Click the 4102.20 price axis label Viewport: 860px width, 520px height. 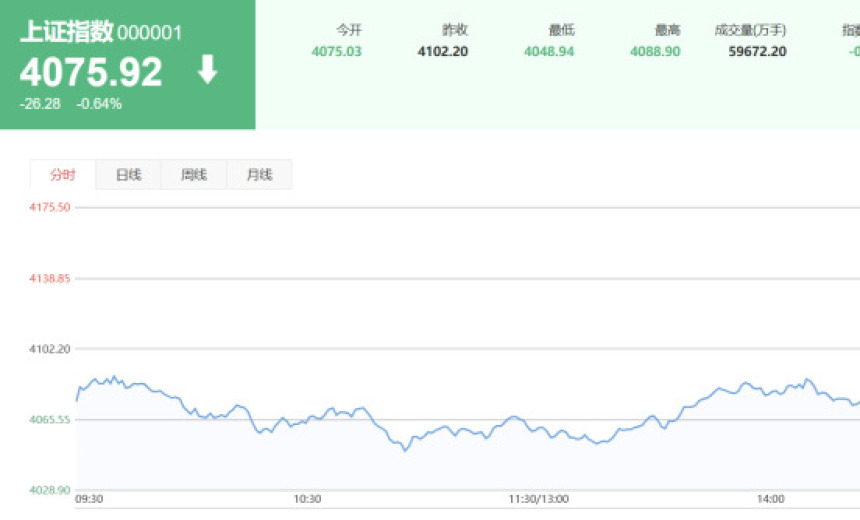point(50,349)
